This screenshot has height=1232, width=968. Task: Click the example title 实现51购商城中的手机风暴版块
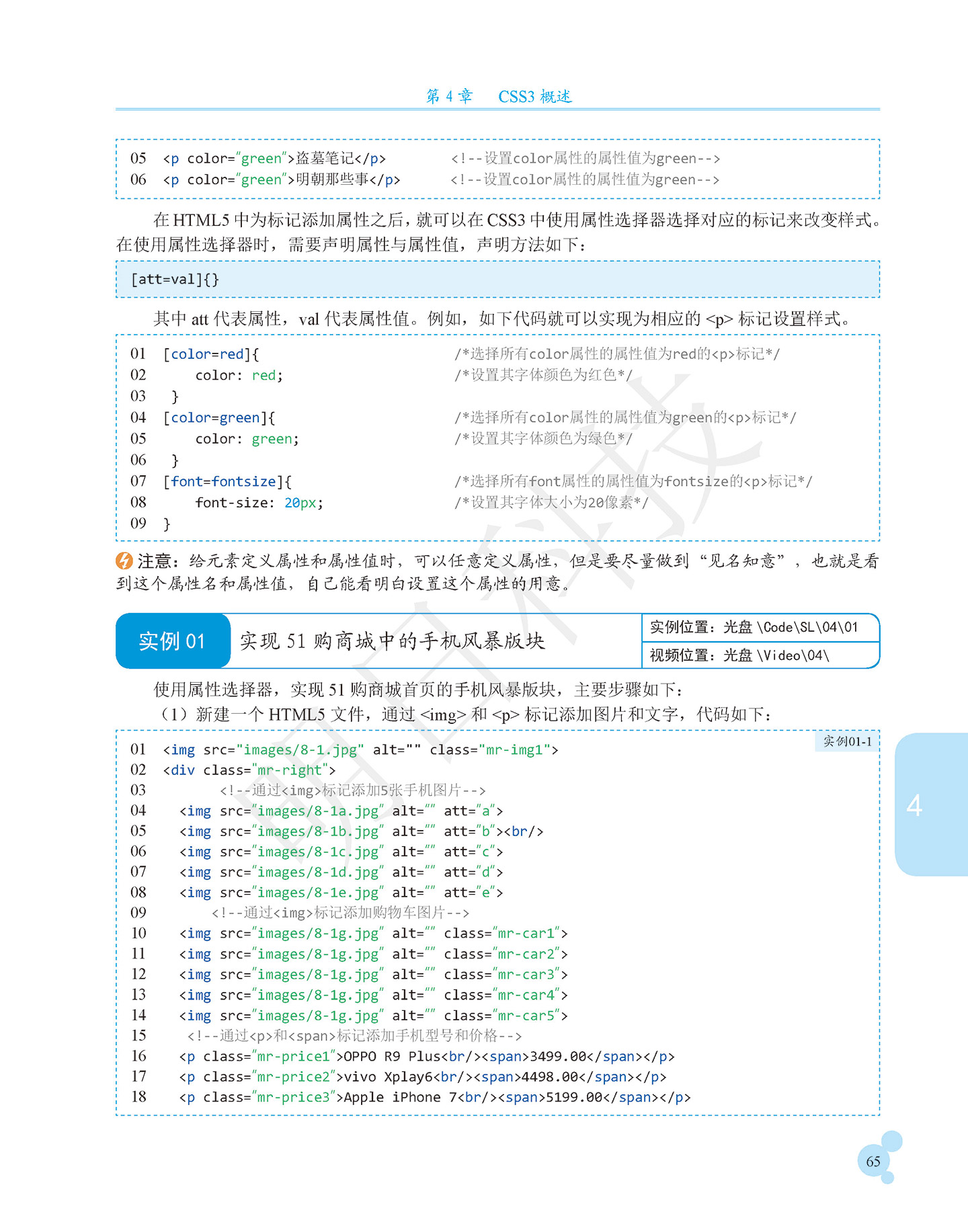click(x=392, y=641)
